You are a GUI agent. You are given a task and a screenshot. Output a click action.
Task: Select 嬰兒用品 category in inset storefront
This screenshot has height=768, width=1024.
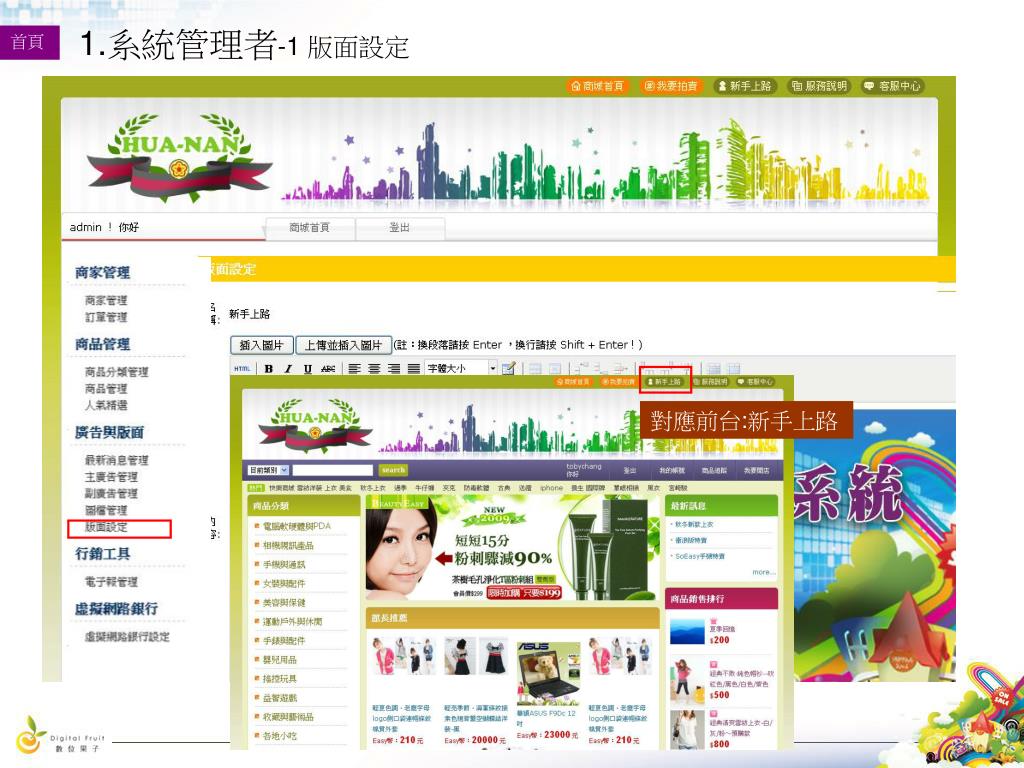pyautogui.click(x=279, y=660)
